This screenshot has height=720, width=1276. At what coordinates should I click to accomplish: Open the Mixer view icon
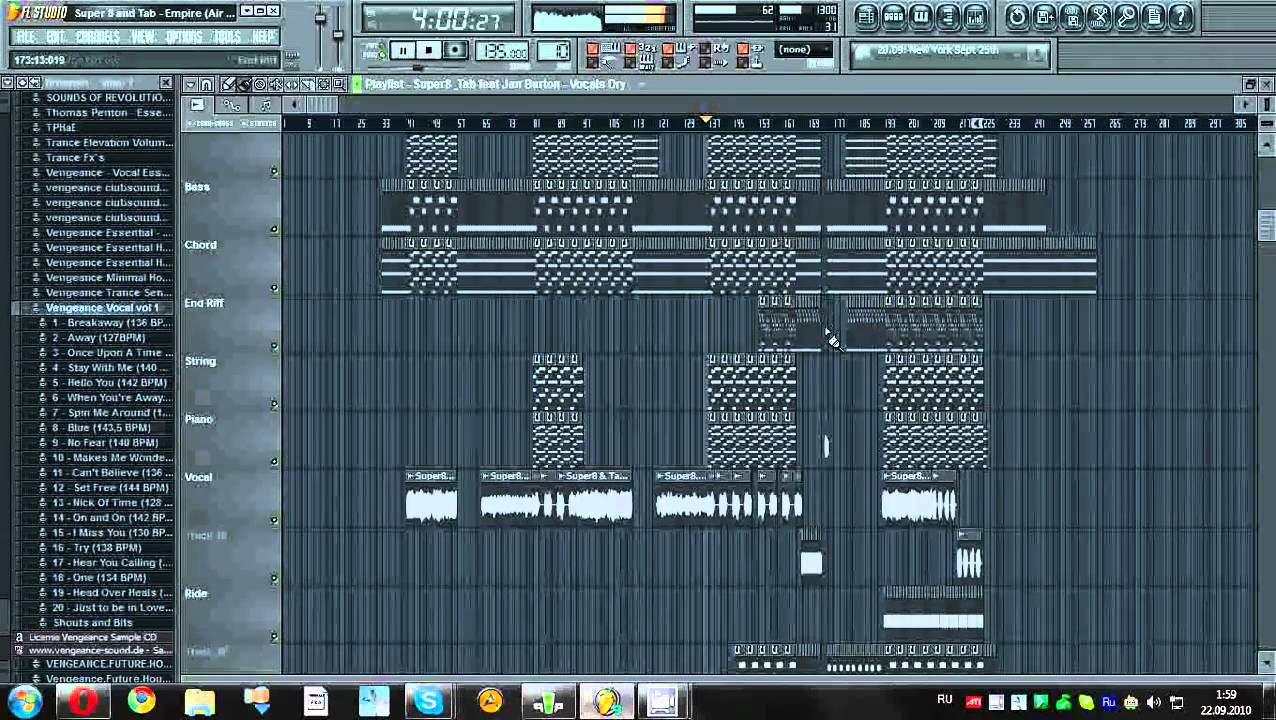975,17
